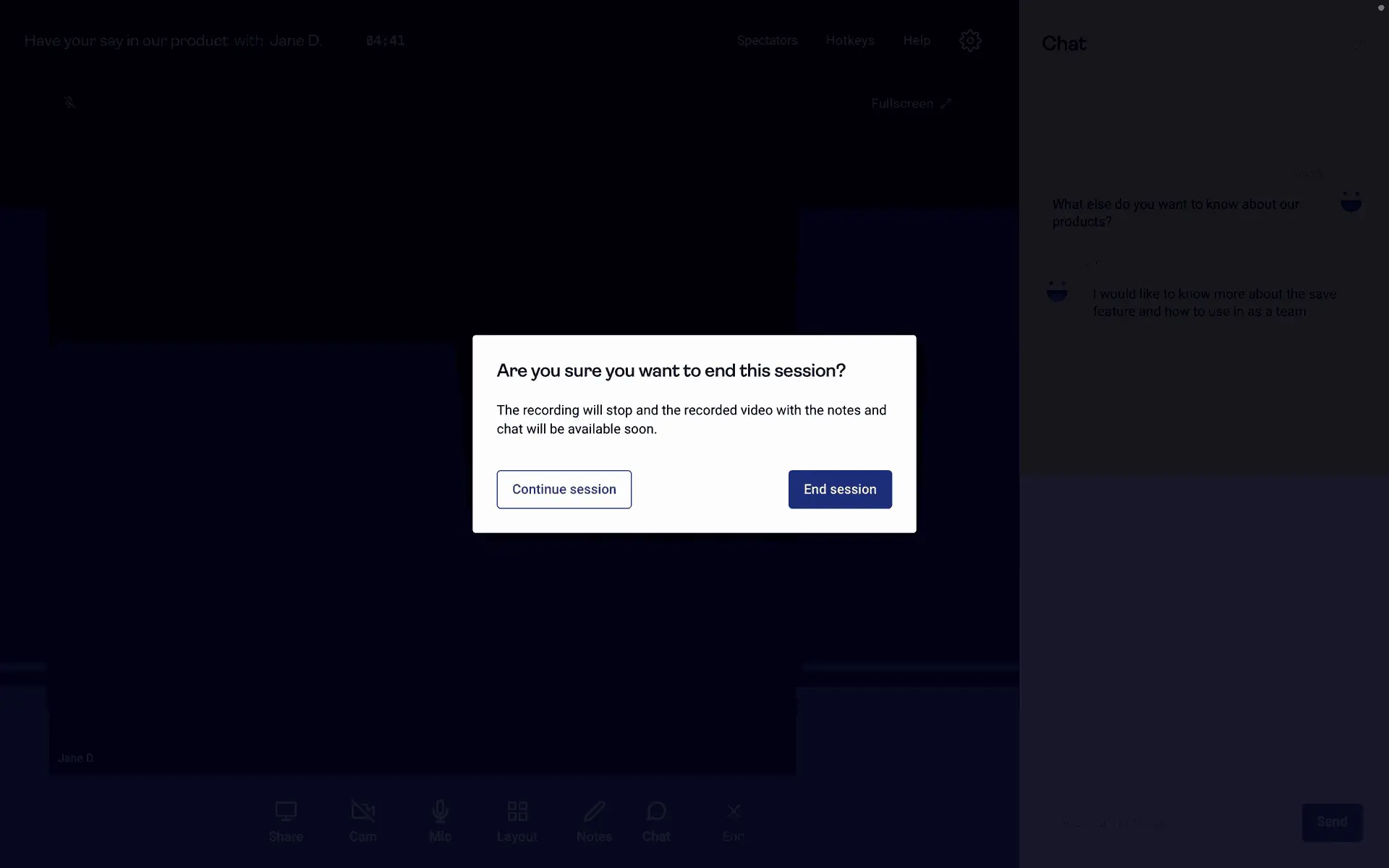This screenshot has height=868, width=1389.
Task: Open the Hotkeys menu item
Action: tap(850, 41)
